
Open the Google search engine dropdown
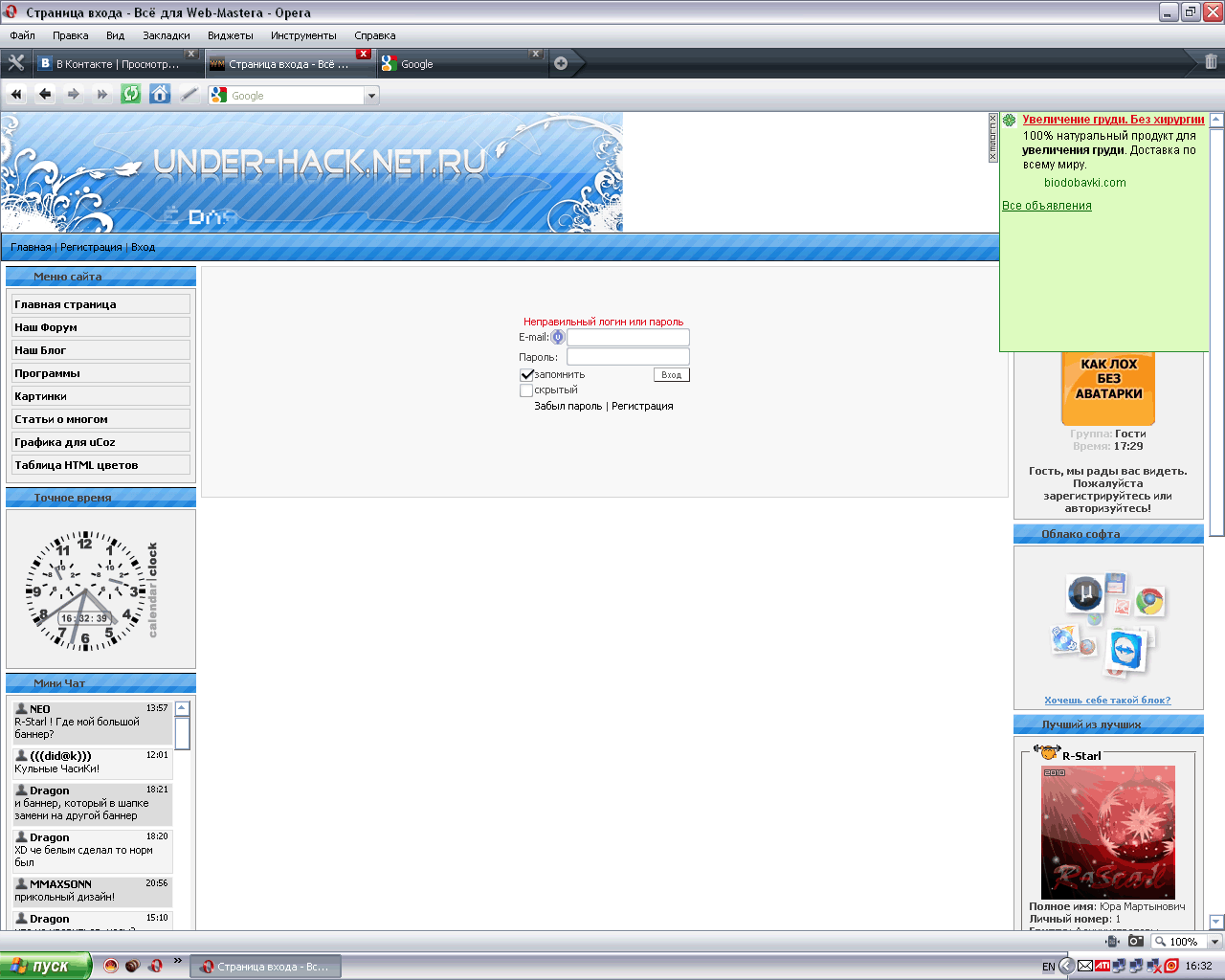pyautogui.click(x=372, y=96)
